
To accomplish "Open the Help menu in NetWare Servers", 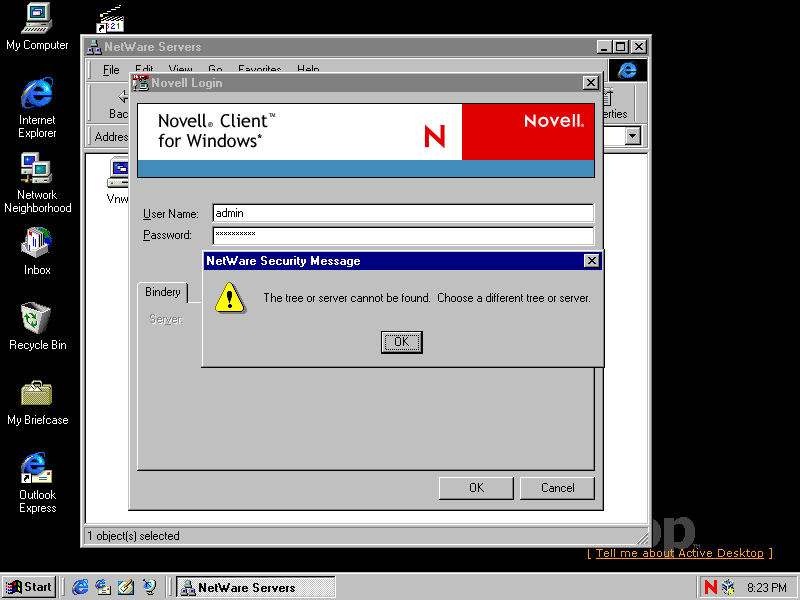I will 308,69.
